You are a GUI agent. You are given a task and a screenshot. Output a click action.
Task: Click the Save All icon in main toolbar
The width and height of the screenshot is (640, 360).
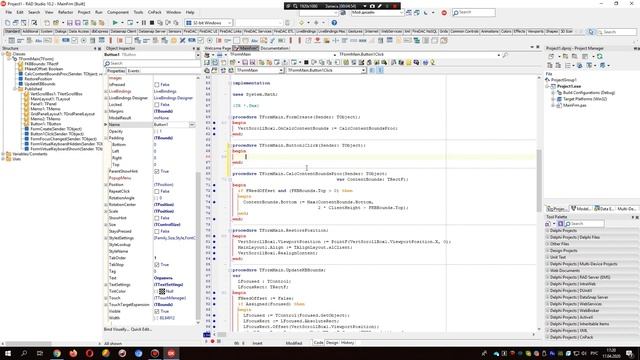[78, 23]
